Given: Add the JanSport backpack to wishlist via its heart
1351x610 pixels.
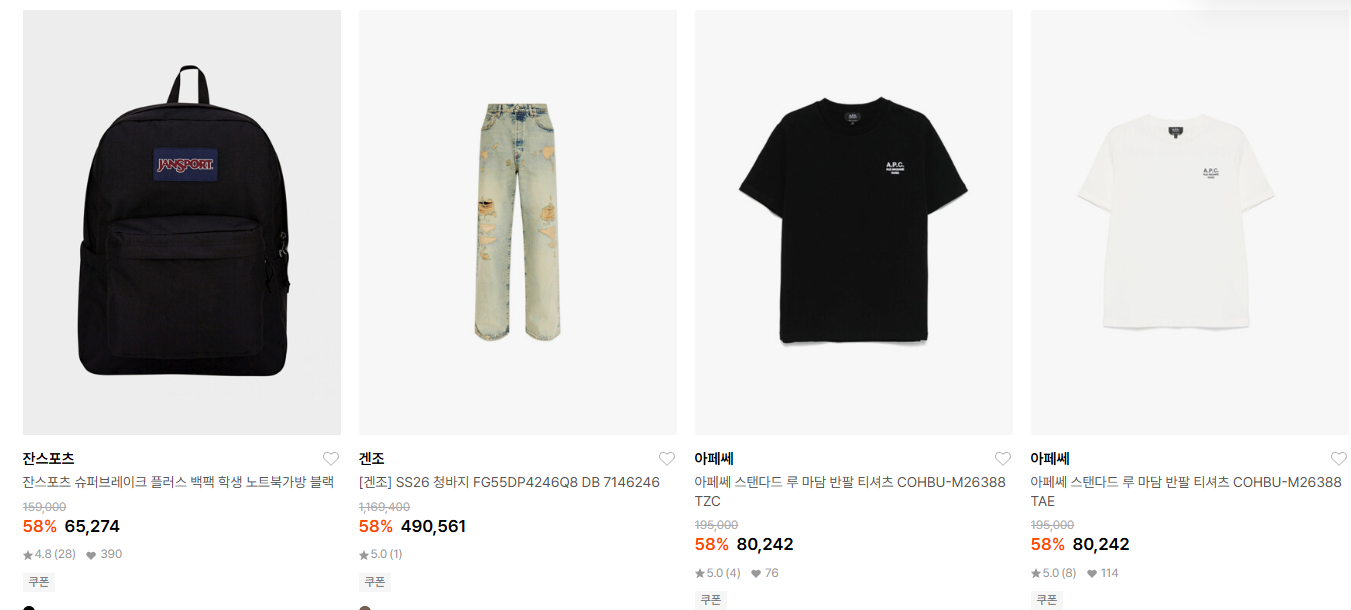Looking at the screenshot, I should click(x=331, y=459).
